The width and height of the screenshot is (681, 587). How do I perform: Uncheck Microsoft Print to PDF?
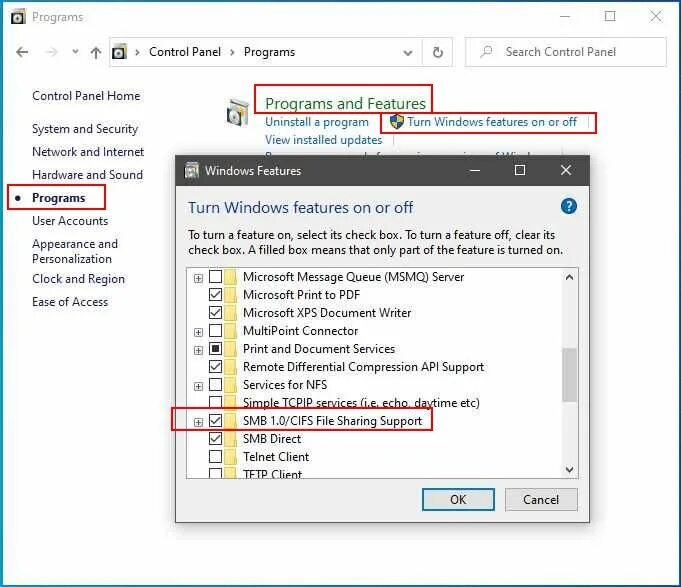point(215,295)
